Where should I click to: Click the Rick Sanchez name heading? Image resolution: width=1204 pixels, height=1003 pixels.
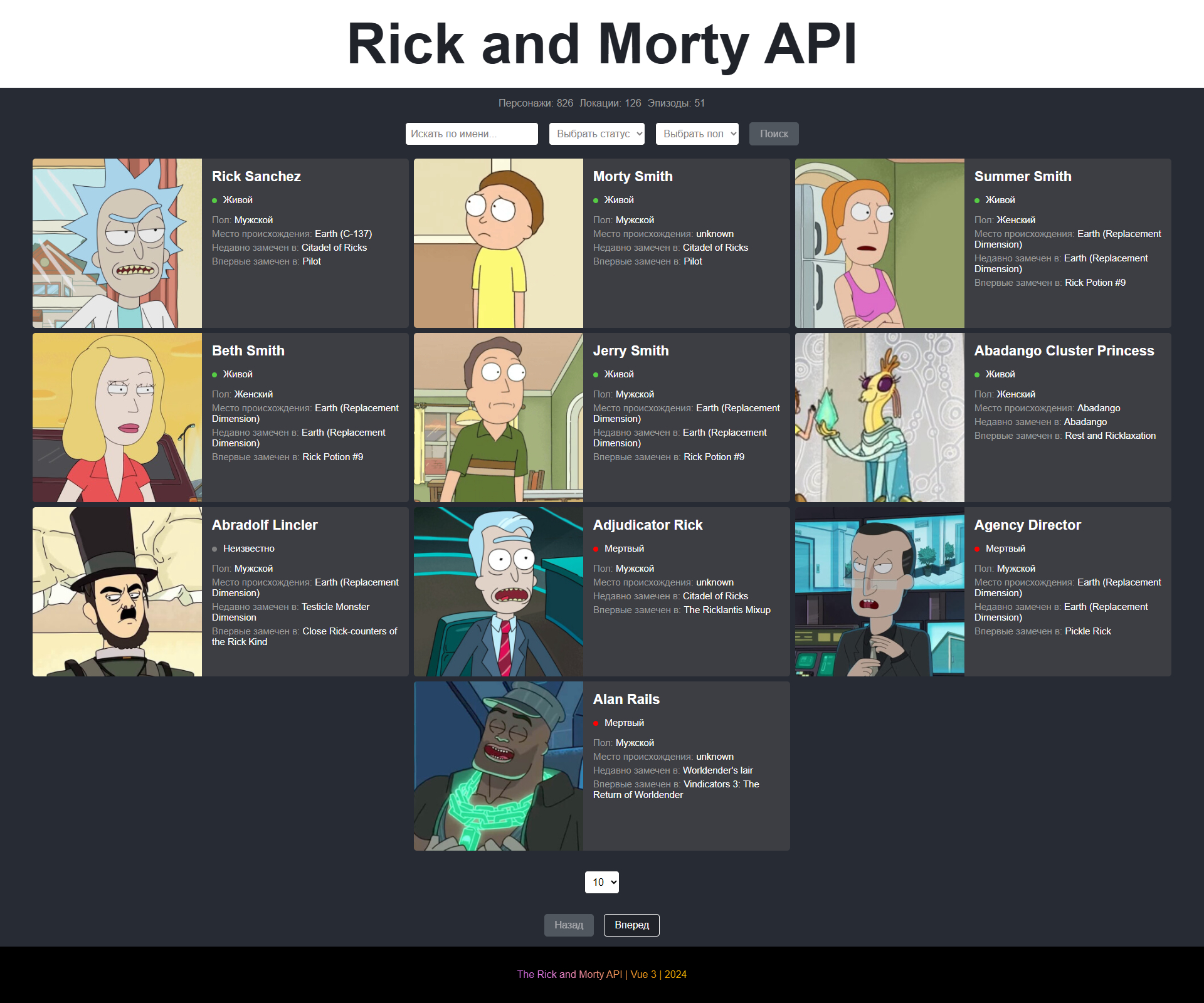tap(256, 176)
